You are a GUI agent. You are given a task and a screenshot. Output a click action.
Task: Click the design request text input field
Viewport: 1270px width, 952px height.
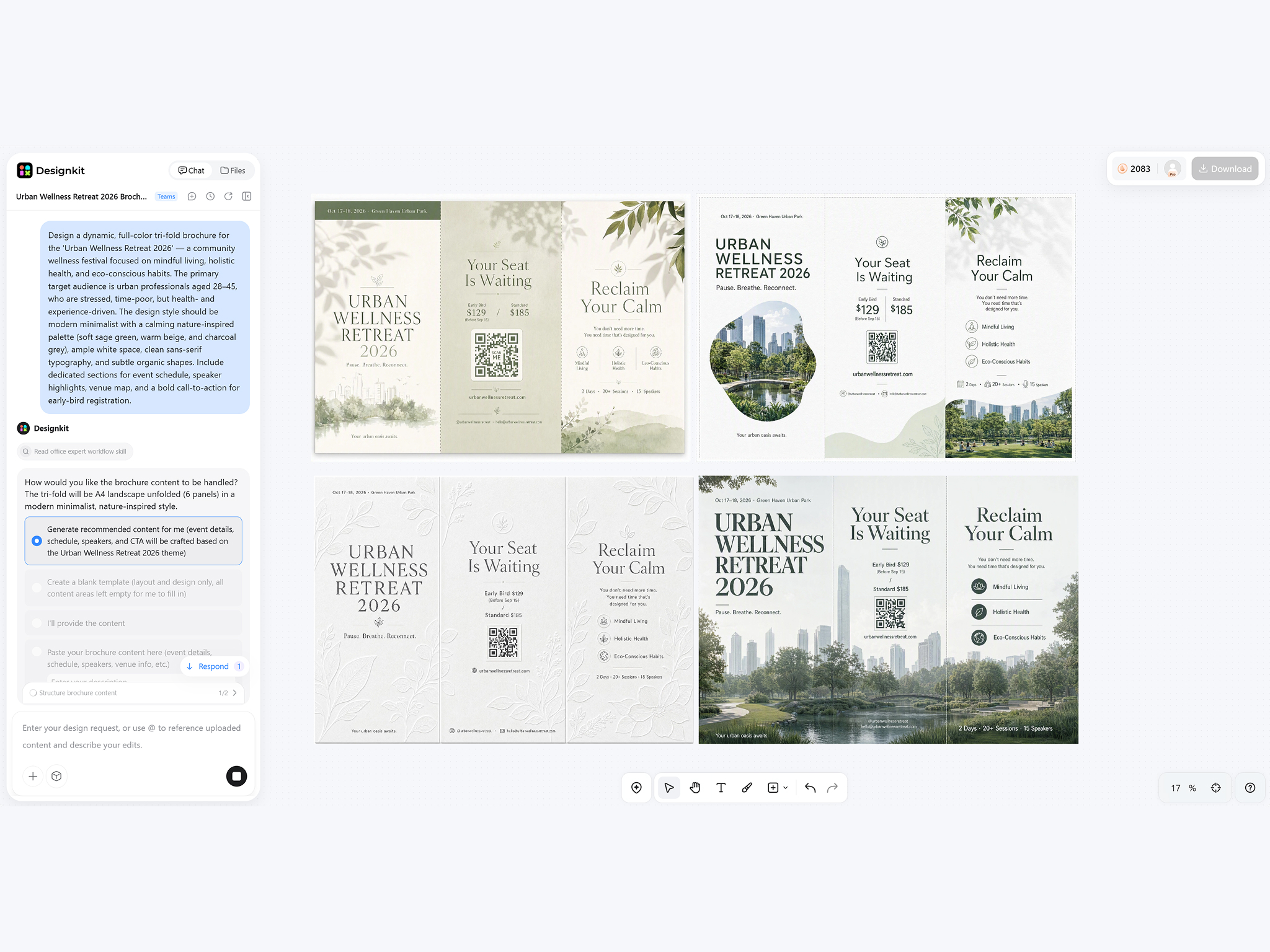[x=133, y=736]
